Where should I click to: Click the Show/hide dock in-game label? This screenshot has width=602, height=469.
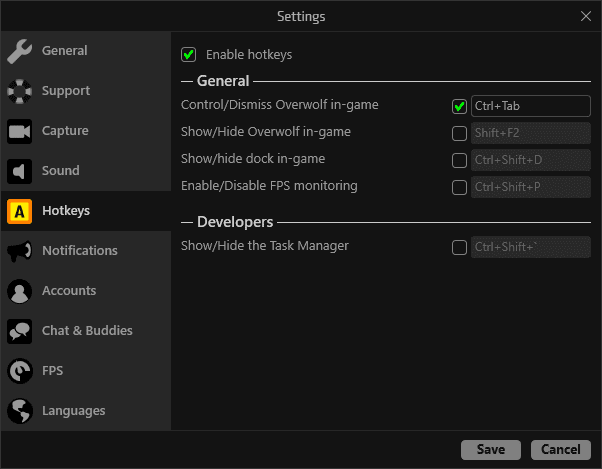tap(253, 159)
